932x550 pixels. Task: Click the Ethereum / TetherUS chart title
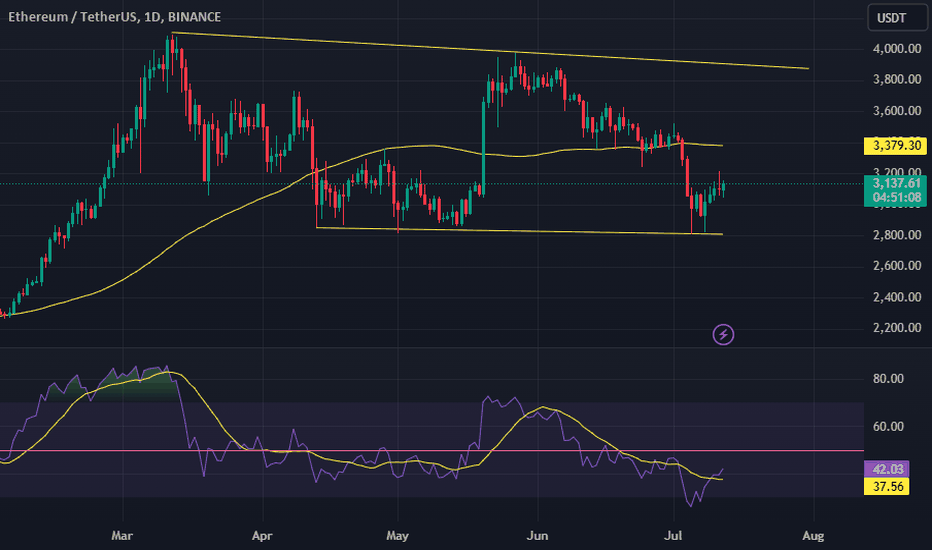pos(114,17)
